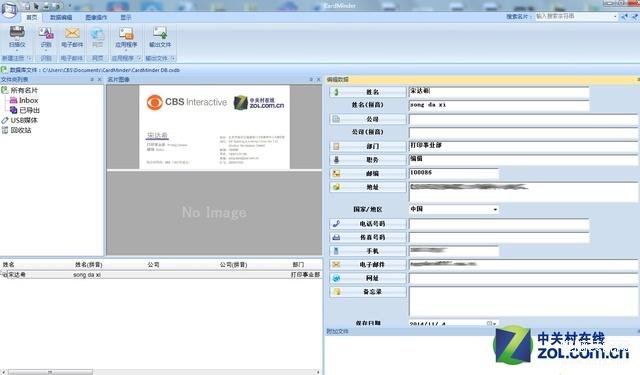Click the 部门 field containing 打印事业部

pyautogui.click(x=523, y=146)
